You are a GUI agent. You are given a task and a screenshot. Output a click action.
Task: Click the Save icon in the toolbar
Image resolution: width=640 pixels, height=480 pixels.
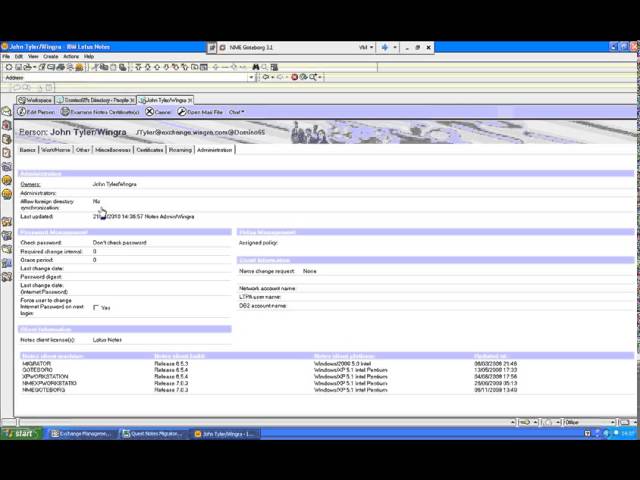18,67
